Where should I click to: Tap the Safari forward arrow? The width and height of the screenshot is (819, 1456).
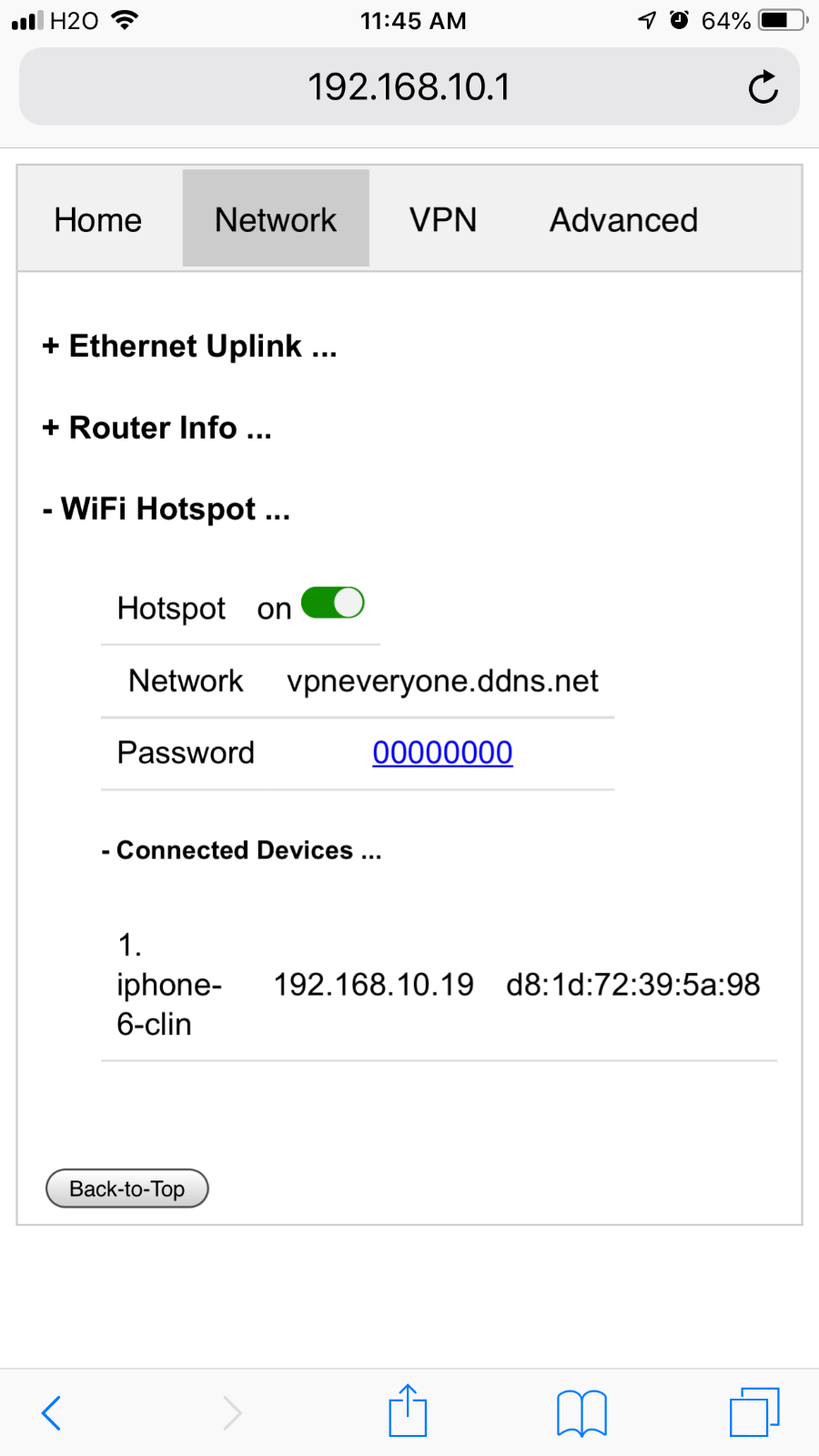(x=233, y=1413)
